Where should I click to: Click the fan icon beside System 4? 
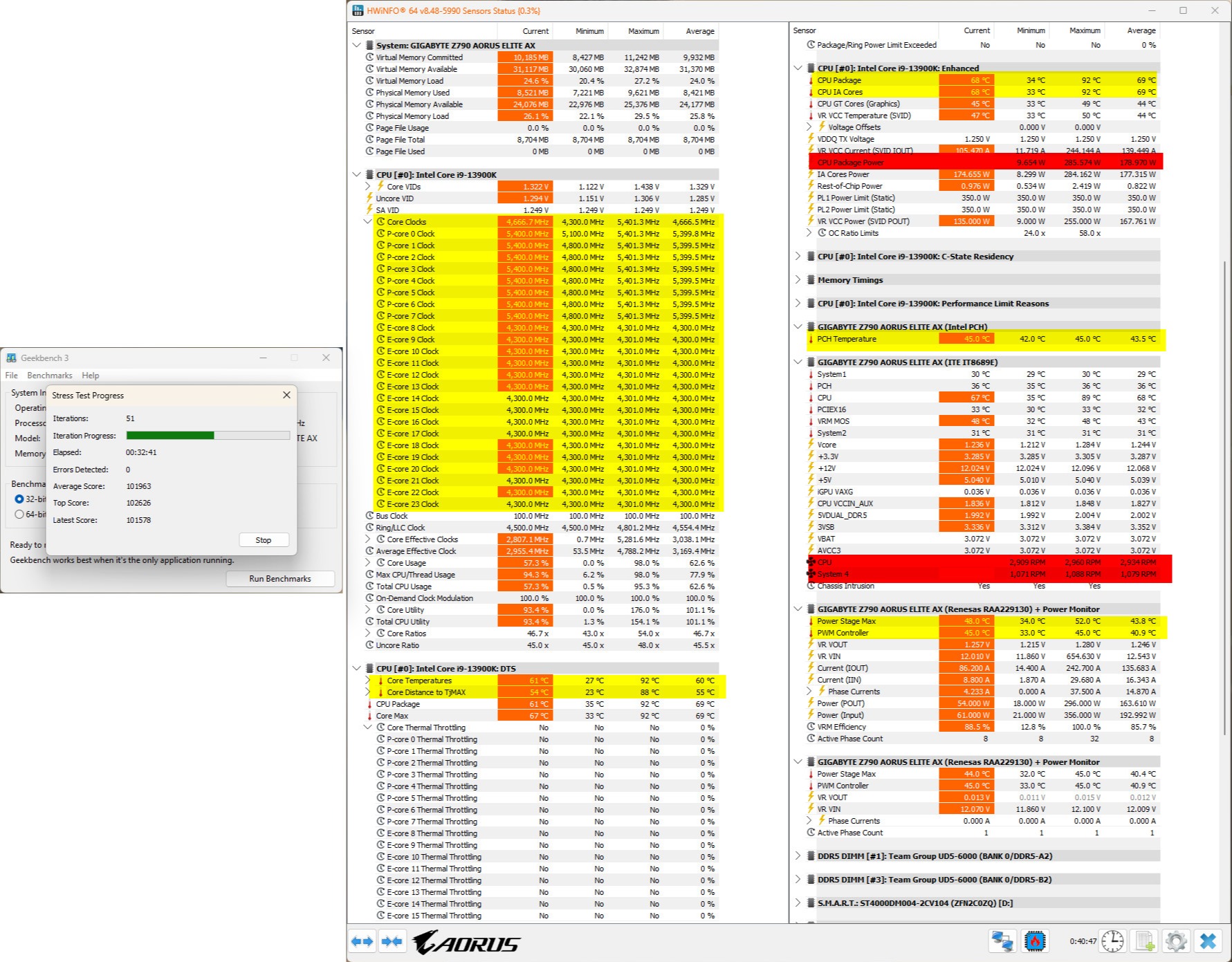pyautogui.click(x=811, y=574)
